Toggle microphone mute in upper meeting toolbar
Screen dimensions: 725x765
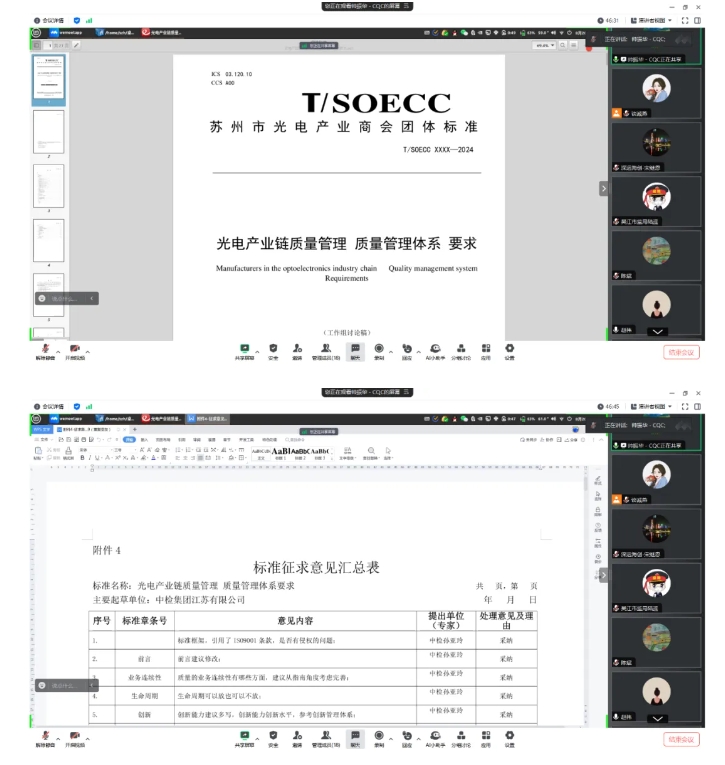45,348
